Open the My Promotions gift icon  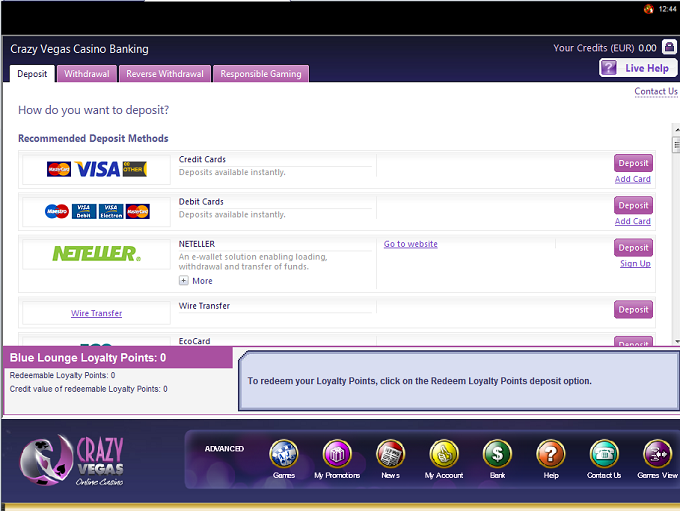[x=337, y=454]
